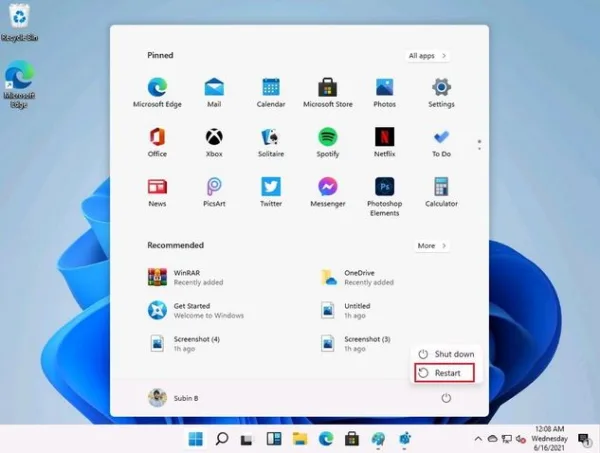Viewport: 600px width, 453px height.
Task: Launch Netflix from pinned apps
Action: click(385, 142)
